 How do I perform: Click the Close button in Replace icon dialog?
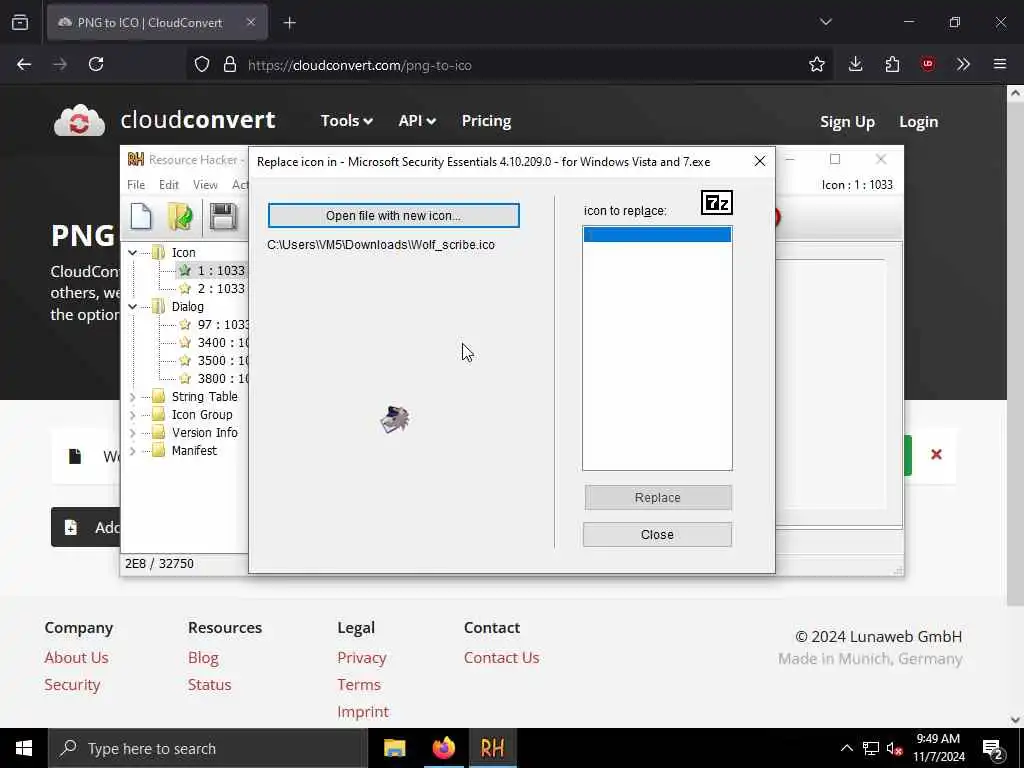pyautogui.click(x=657, y=535)
